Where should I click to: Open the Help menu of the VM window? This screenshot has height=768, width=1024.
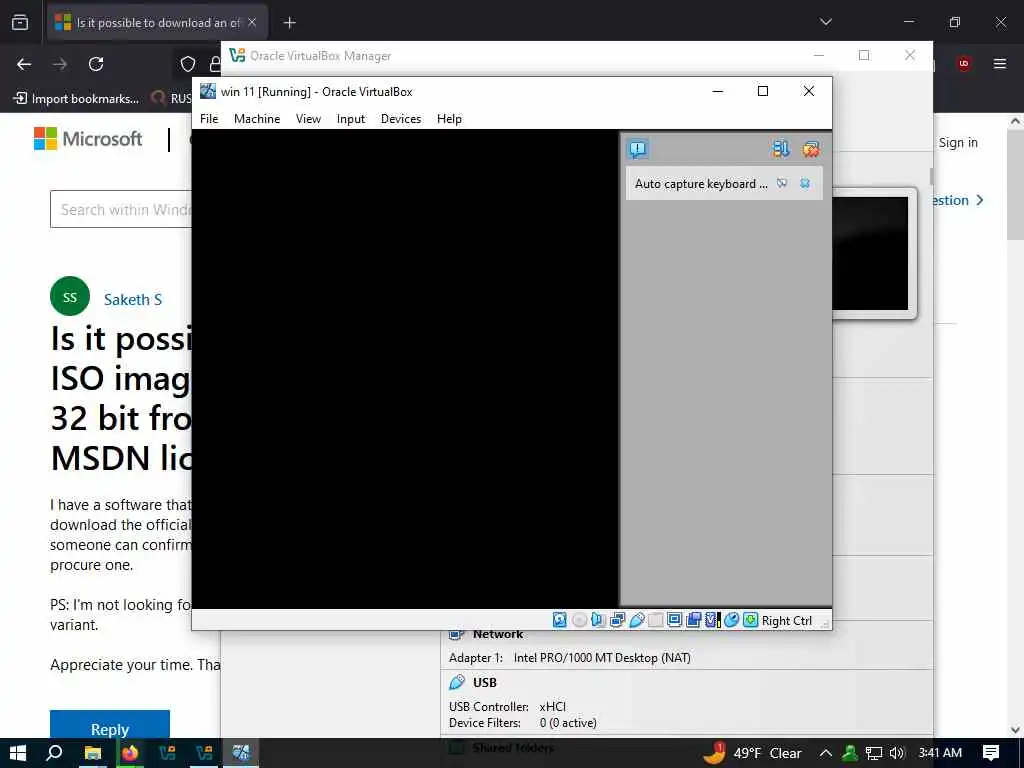coord(449,119)
